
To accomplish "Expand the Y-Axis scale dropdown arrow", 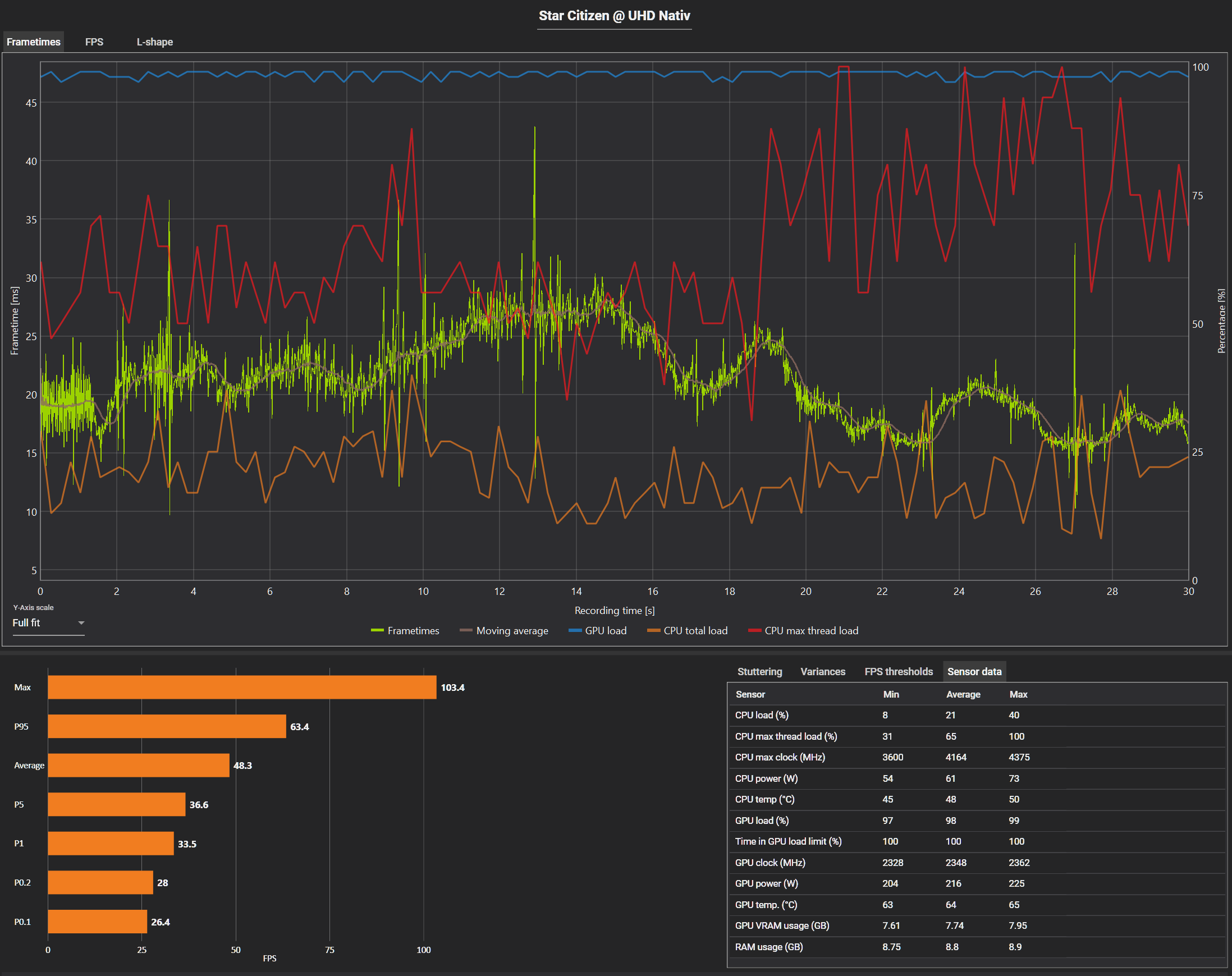I will click(x=81, y=623).
